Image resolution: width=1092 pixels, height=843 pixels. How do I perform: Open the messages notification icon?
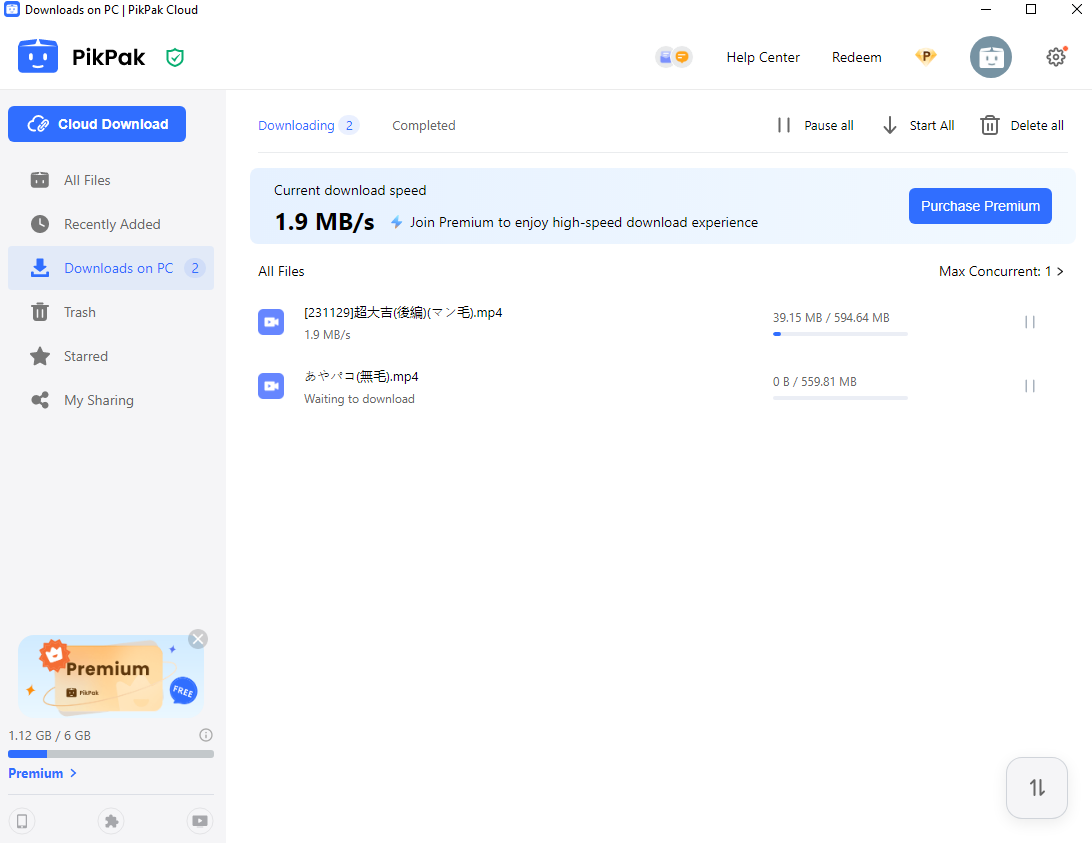(673, 57)
